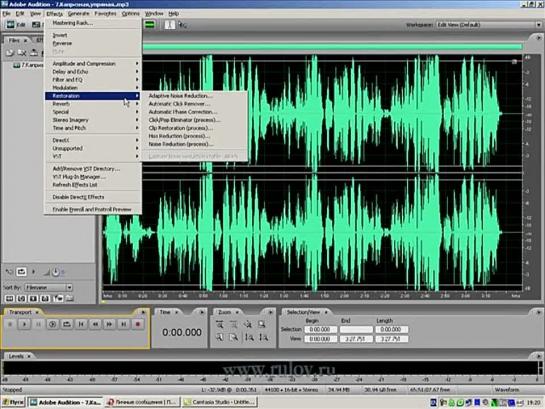Toggle Show Audio Files filter button

tap(9, 298)
